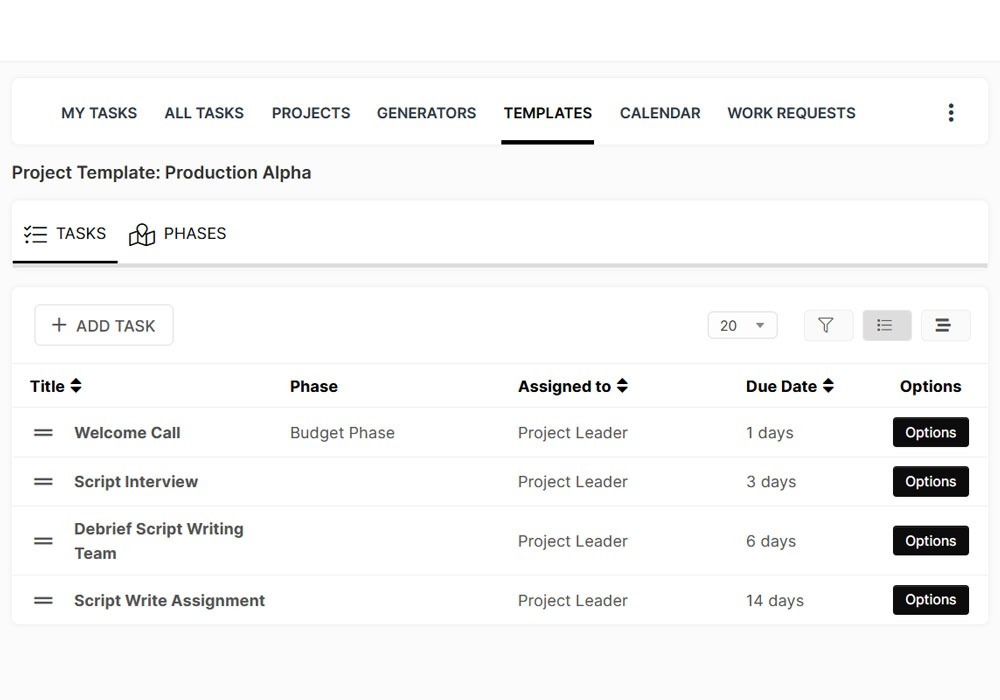Click the Debrief Script Writing Team drag handle

click(x=43, y=541)
